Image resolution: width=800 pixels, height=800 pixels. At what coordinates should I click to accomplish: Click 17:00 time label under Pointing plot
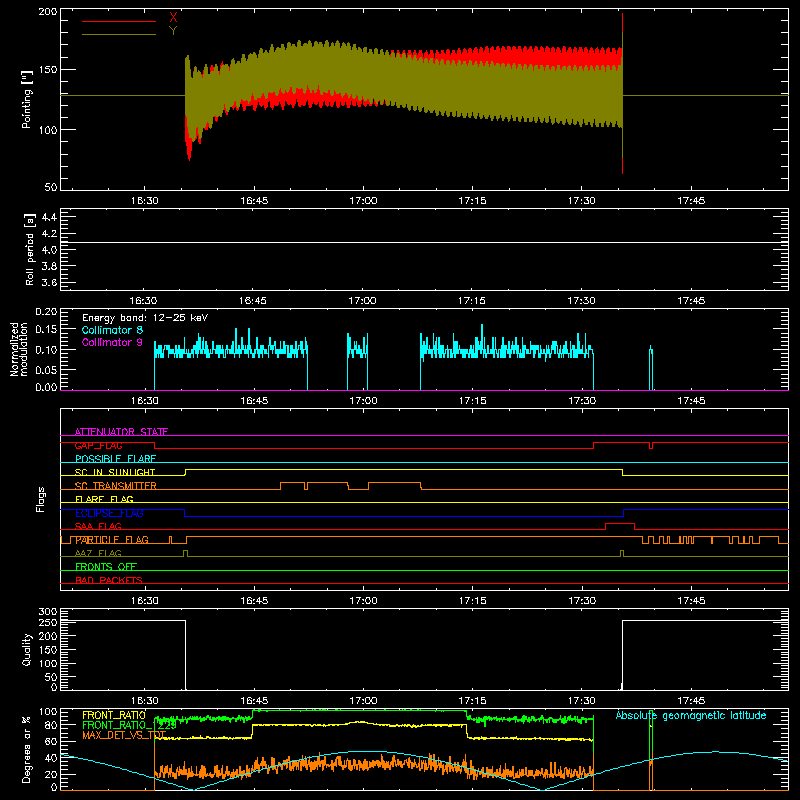click(363, 201)
